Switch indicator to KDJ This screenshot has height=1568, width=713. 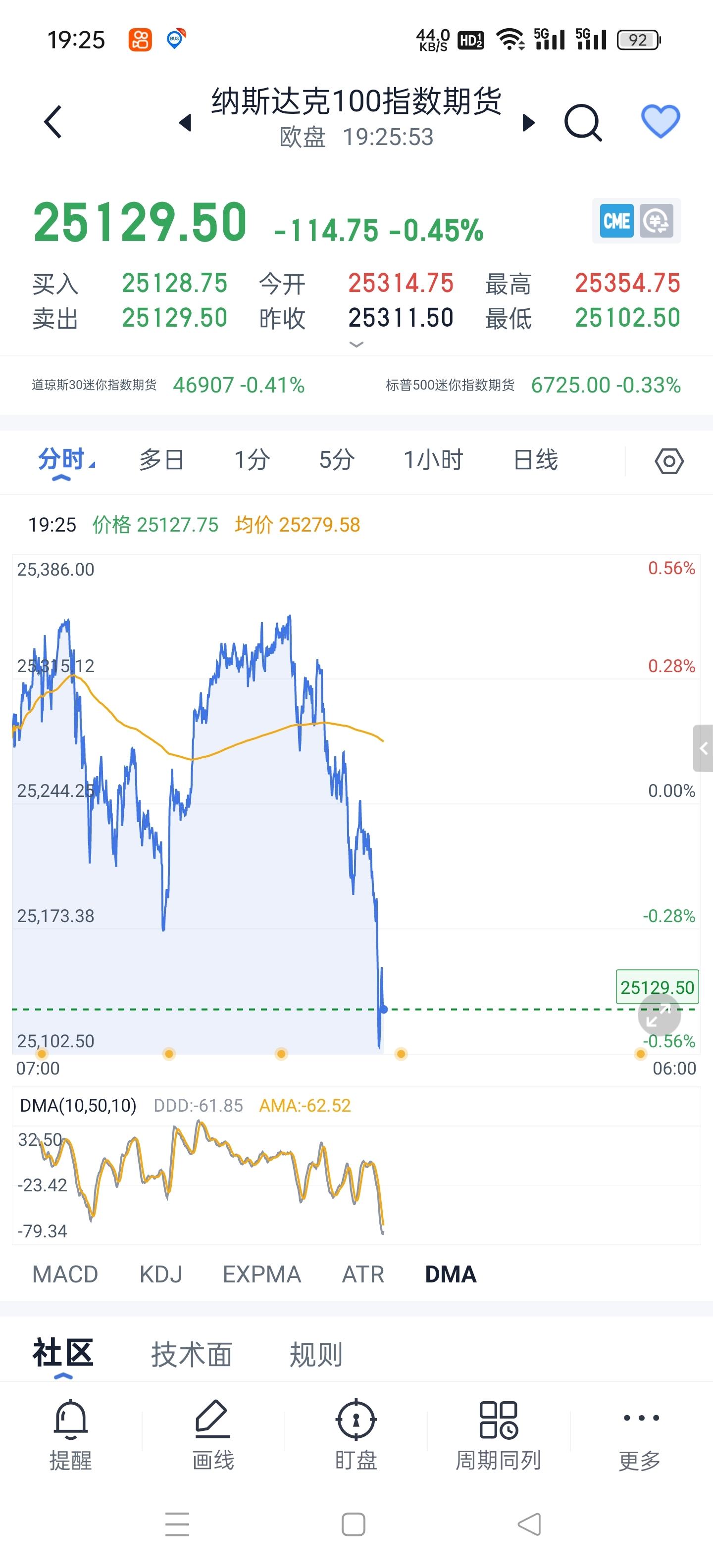[x=161, y=1274]
